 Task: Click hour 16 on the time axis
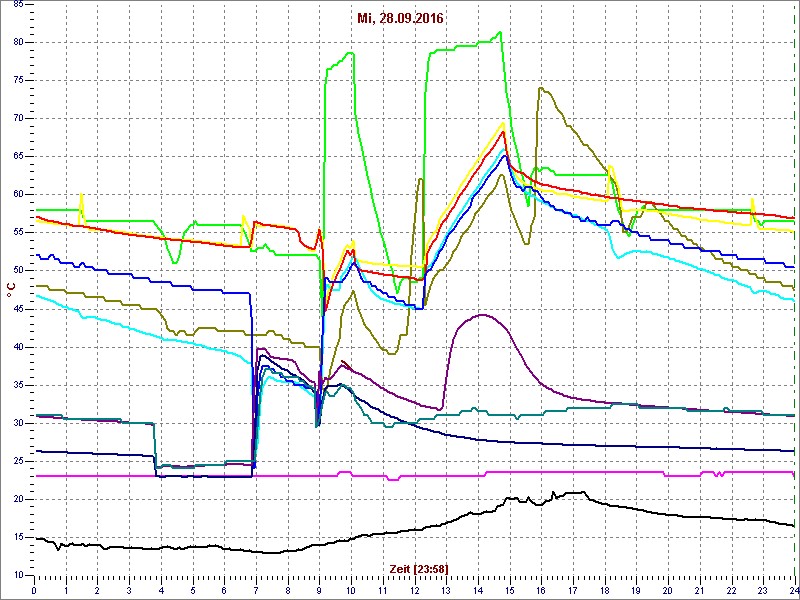[x=541, y=591]
